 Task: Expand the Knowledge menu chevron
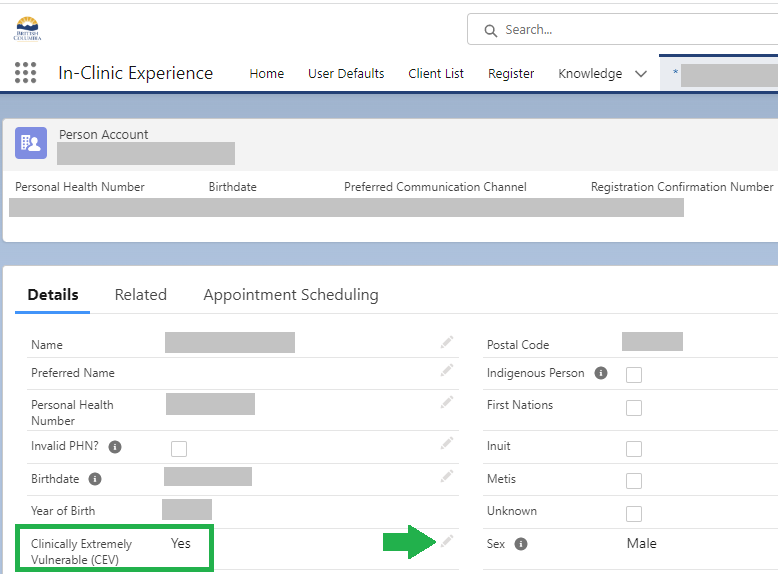pos(641,74)
